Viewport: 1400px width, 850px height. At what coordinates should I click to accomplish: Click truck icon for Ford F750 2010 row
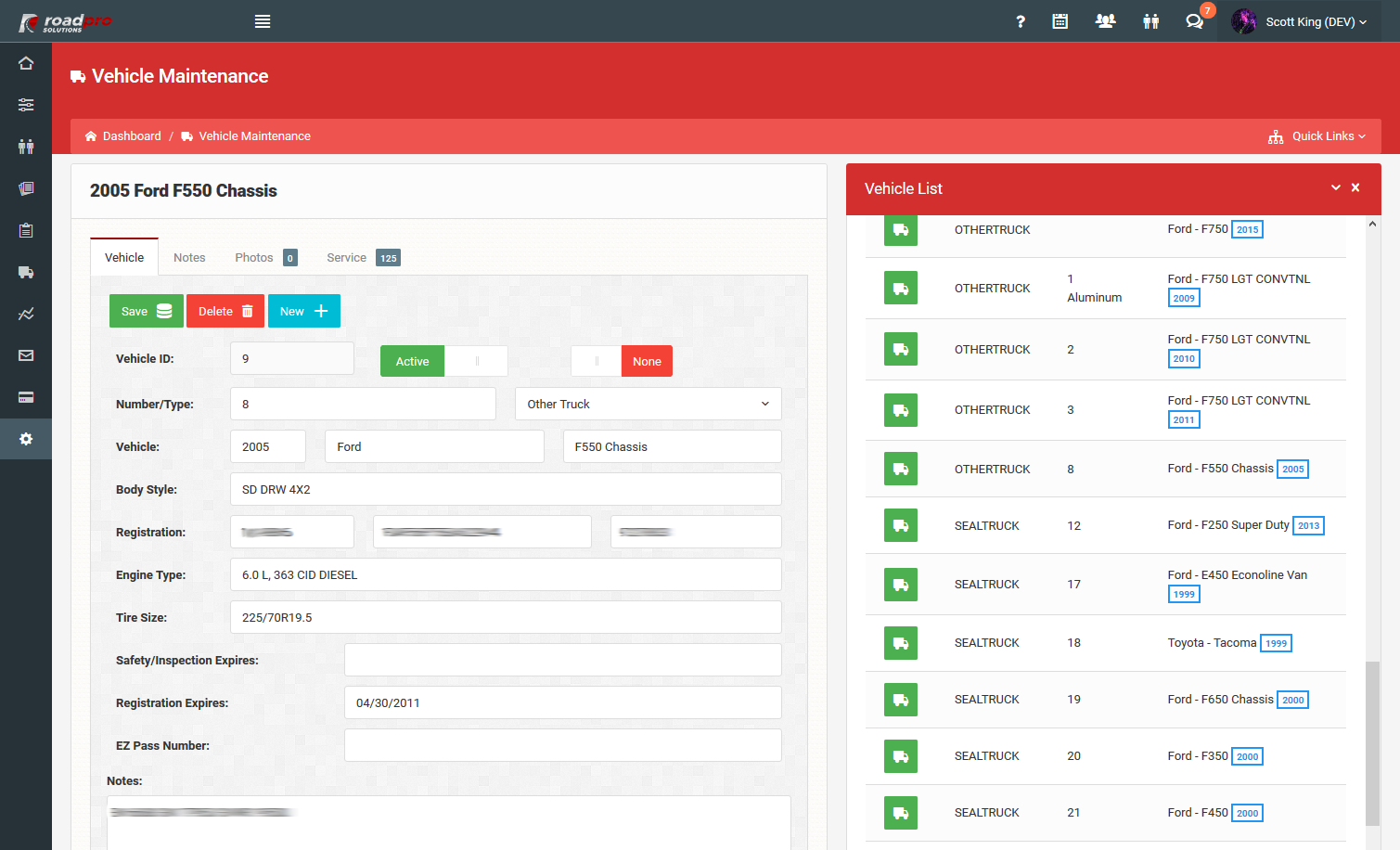coord(901,349)
